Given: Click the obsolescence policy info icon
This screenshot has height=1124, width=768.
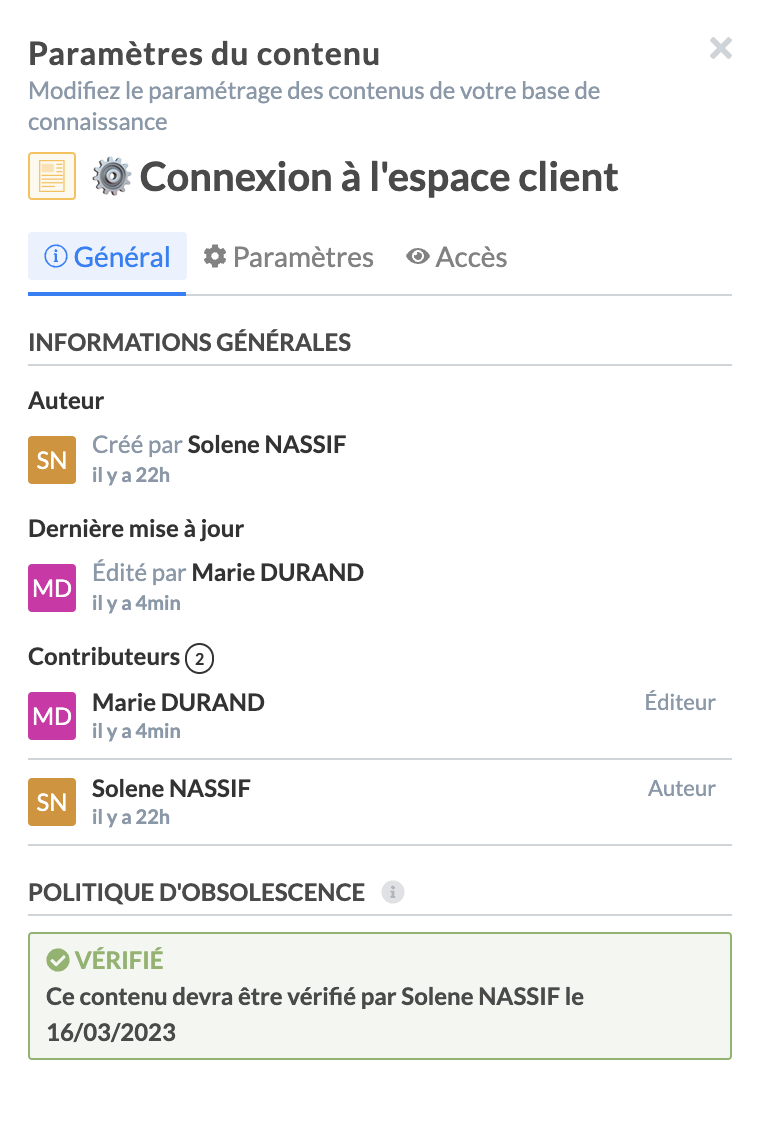Looking at the screenshot, I should (393, 892).
